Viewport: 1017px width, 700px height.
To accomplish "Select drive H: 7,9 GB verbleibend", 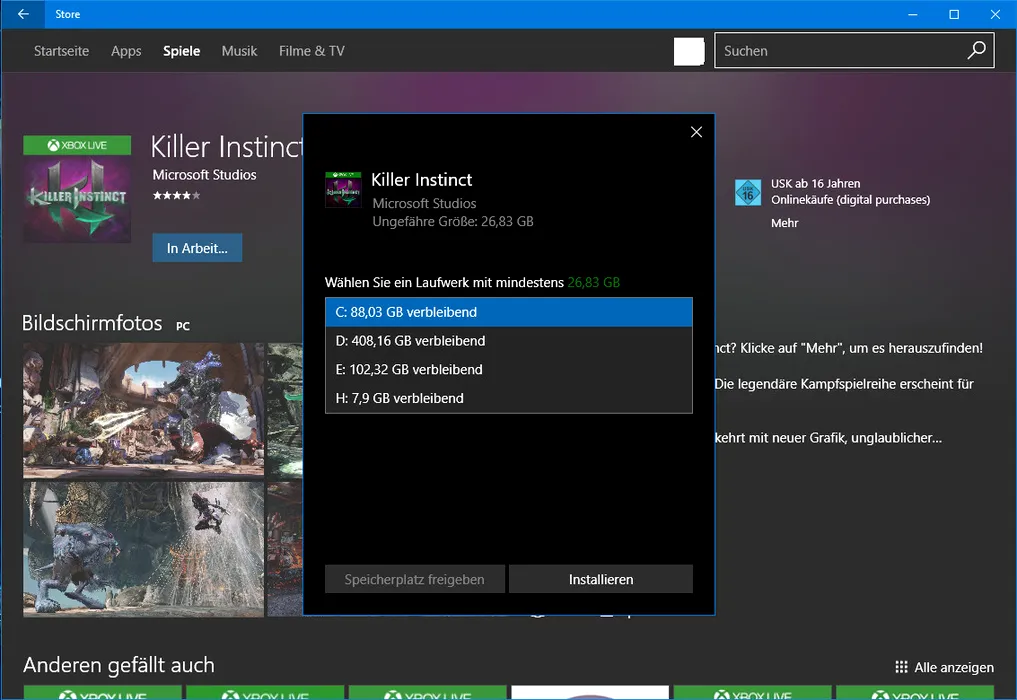I will pyautogui.click(x=509, y=398).
